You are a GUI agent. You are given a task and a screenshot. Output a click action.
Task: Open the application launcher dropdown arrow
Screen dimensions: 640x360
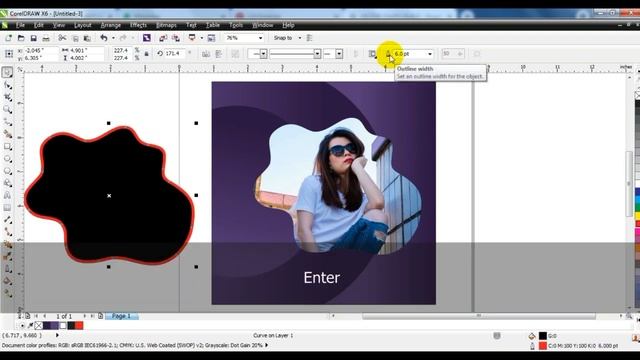click(x=201, y=38)
